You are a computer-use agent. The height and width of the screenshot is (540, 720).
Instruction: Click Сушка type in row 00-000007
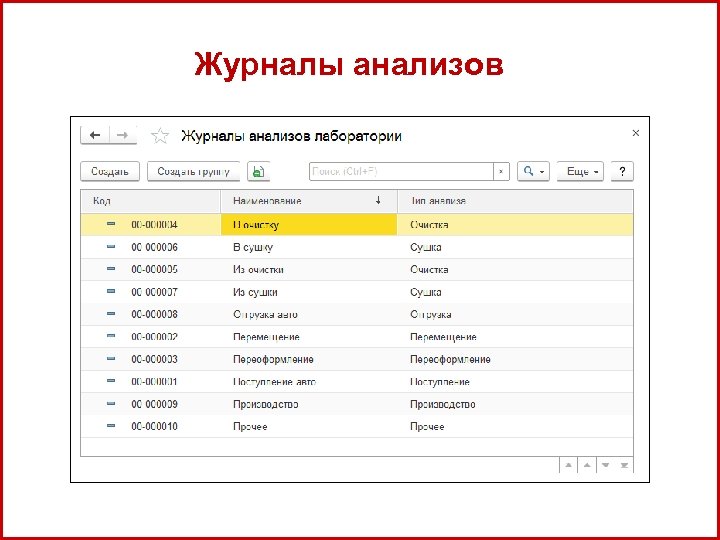point(515,292)
